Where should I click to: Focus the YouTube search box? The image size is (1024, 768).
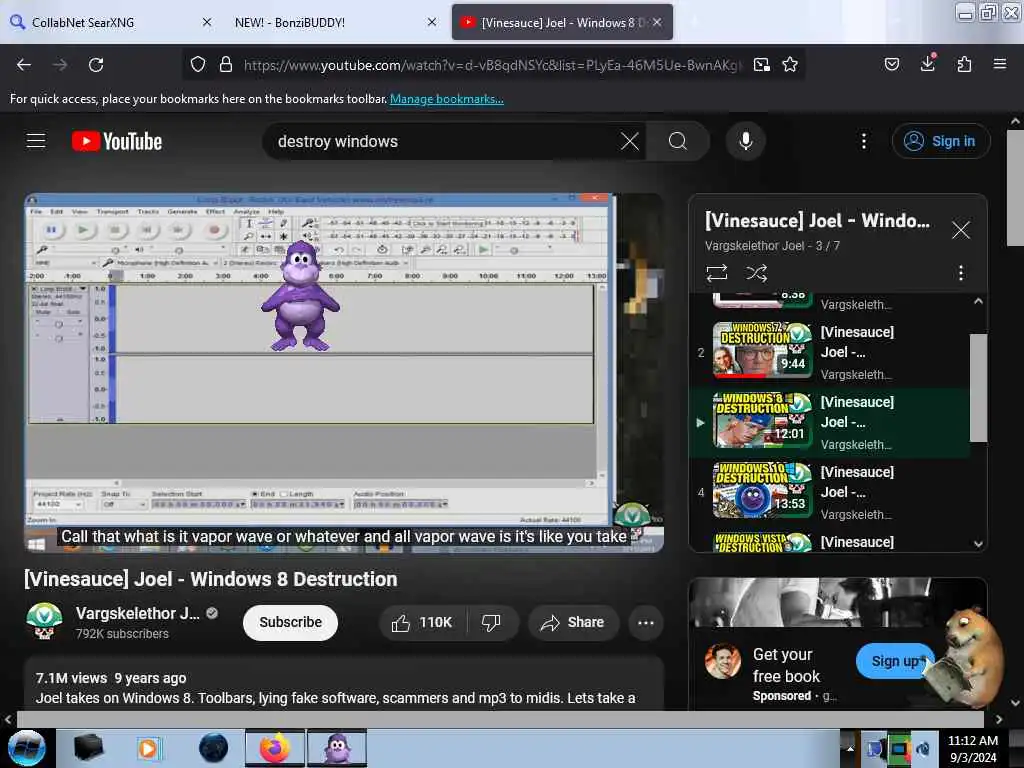pos(444,141)
